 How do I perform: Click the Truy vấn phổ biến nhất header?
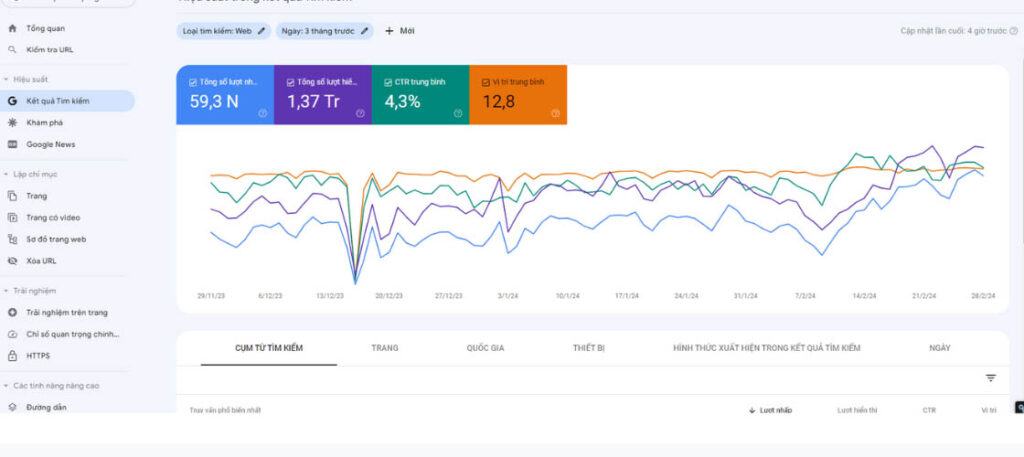(225, 410)
